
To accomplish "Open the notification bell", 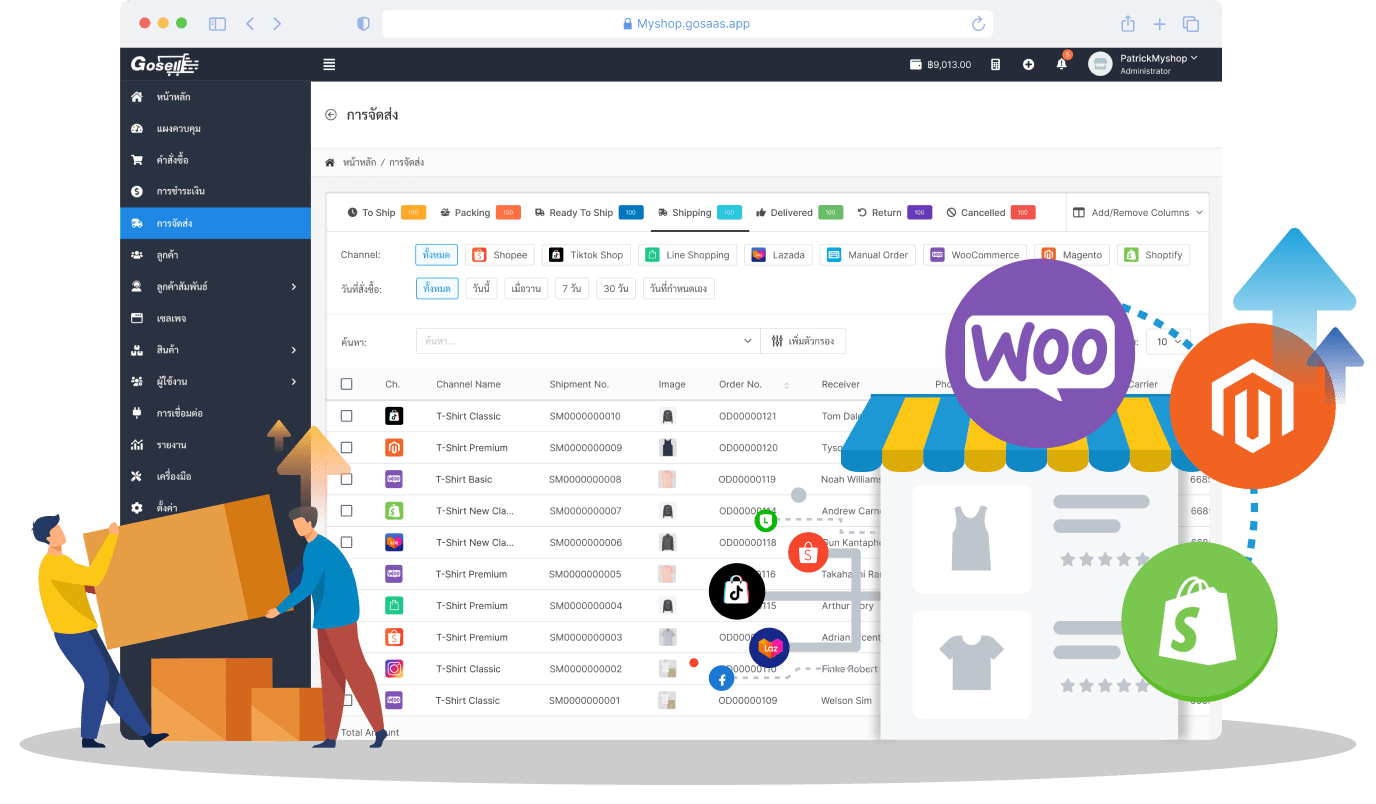I will tap(1062, 64).
